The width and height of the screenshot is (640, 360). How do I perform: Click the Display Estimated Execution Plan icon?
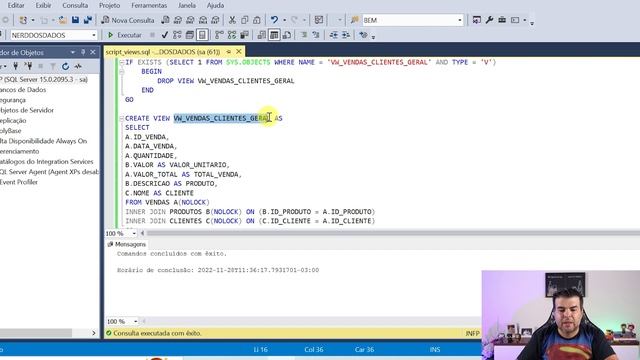tap(177, 35)
